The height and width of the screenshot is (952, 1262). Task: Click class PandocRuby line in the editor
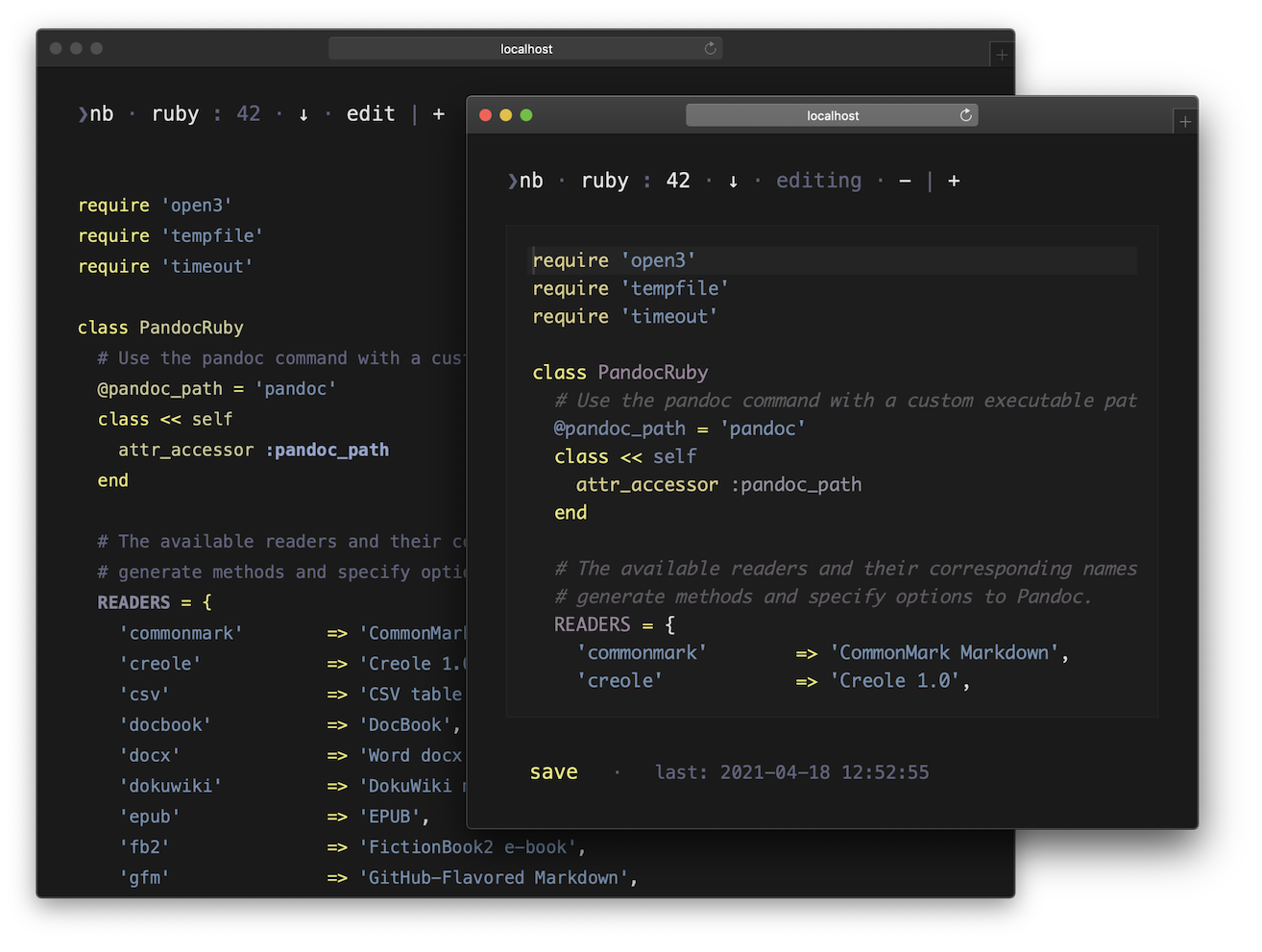click(x=620, y=373)
